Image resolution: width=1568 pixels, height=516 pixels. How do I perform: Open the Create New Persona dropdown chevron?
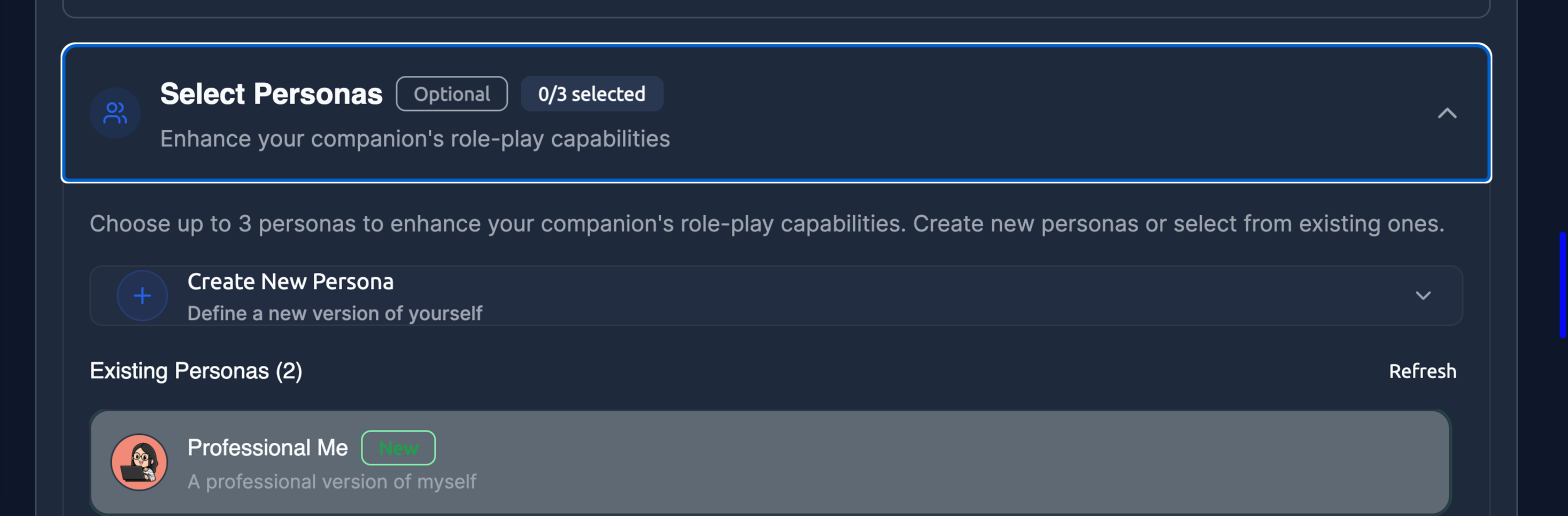1423,296
